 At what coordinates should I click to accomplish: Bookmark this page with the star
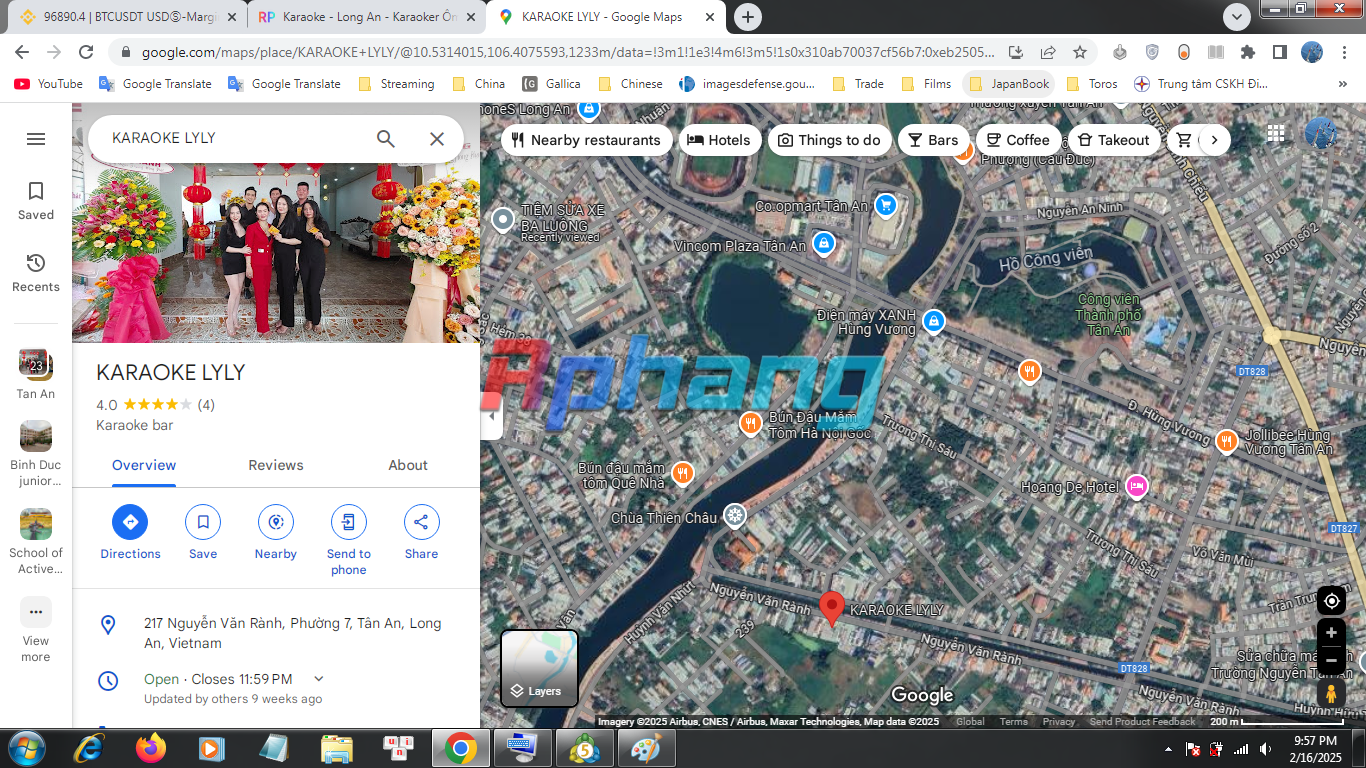[x=1080, y=52]
